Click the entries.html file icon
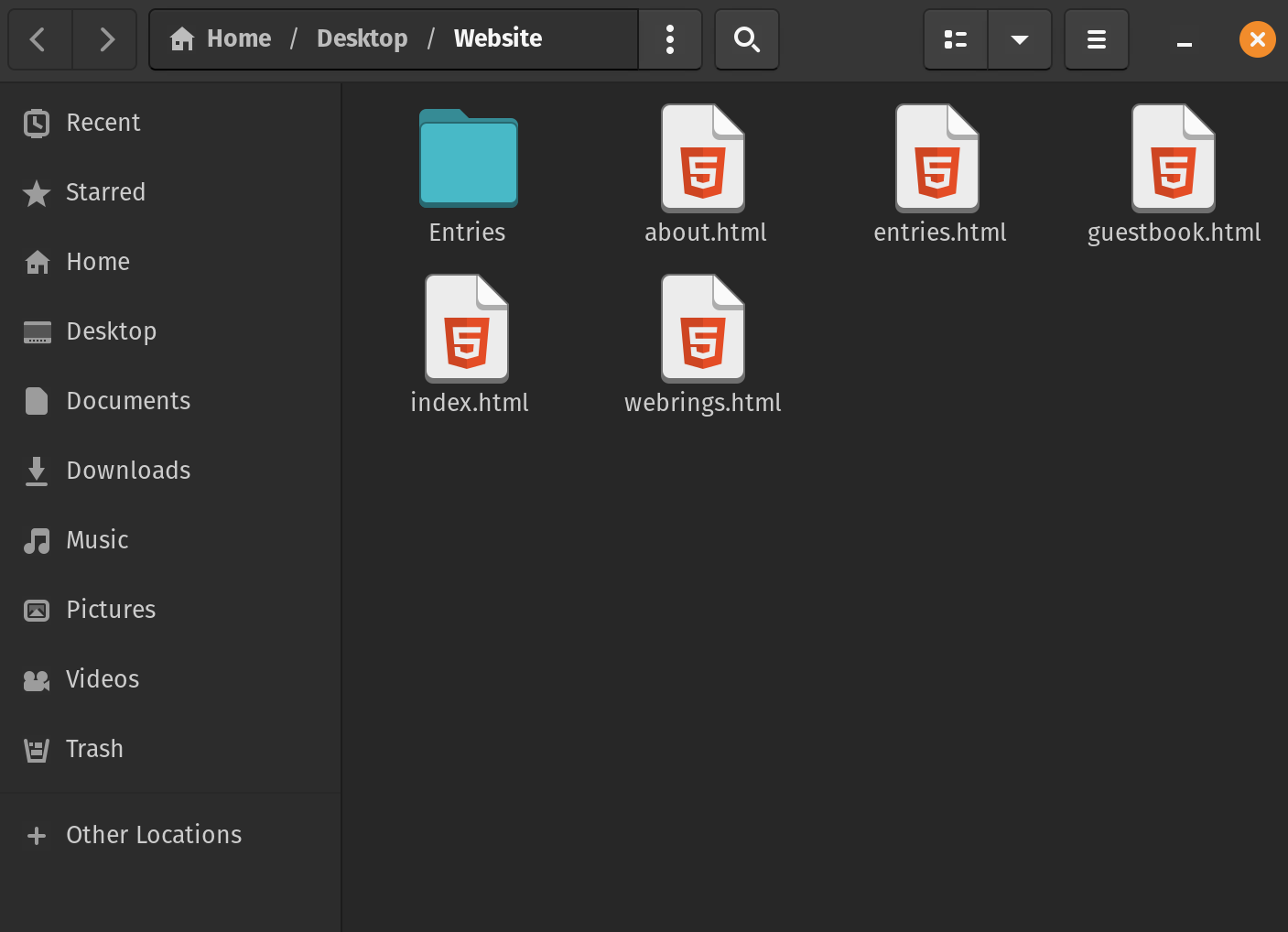 [937, 159]
